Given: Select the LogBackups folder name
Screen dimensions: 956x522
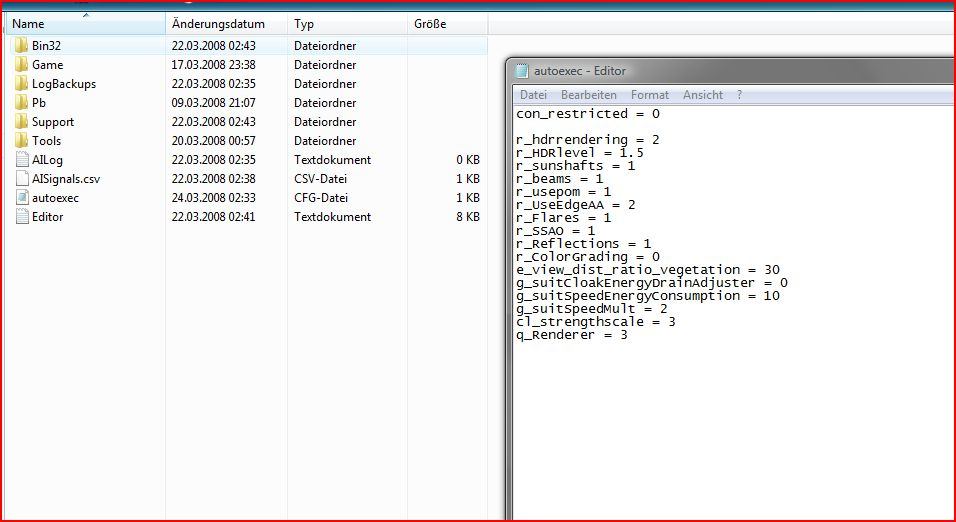Looking at the screenshot, I should pyautogui.click(x=64, y=84).
